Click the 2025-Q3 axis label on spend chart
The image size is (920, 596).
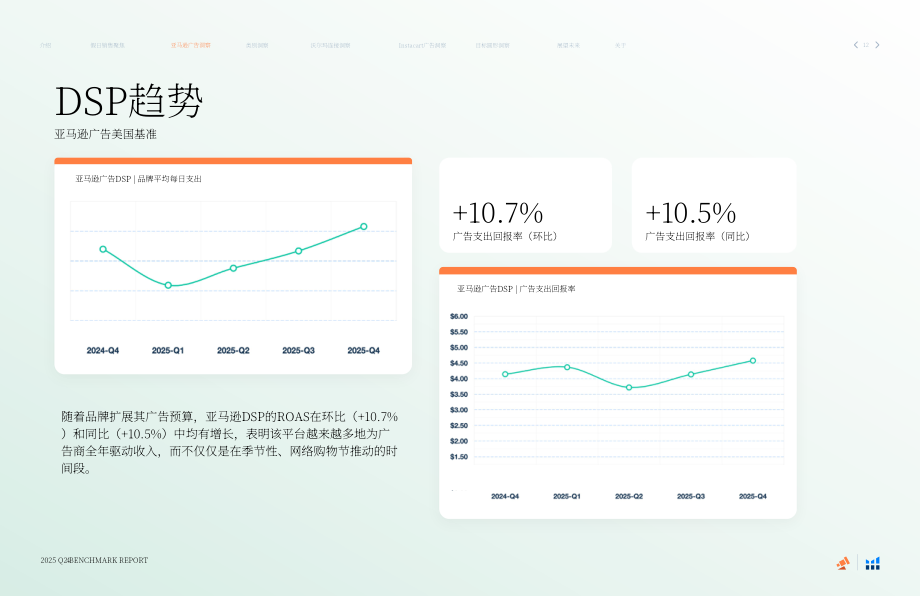[x=299, y=350]
